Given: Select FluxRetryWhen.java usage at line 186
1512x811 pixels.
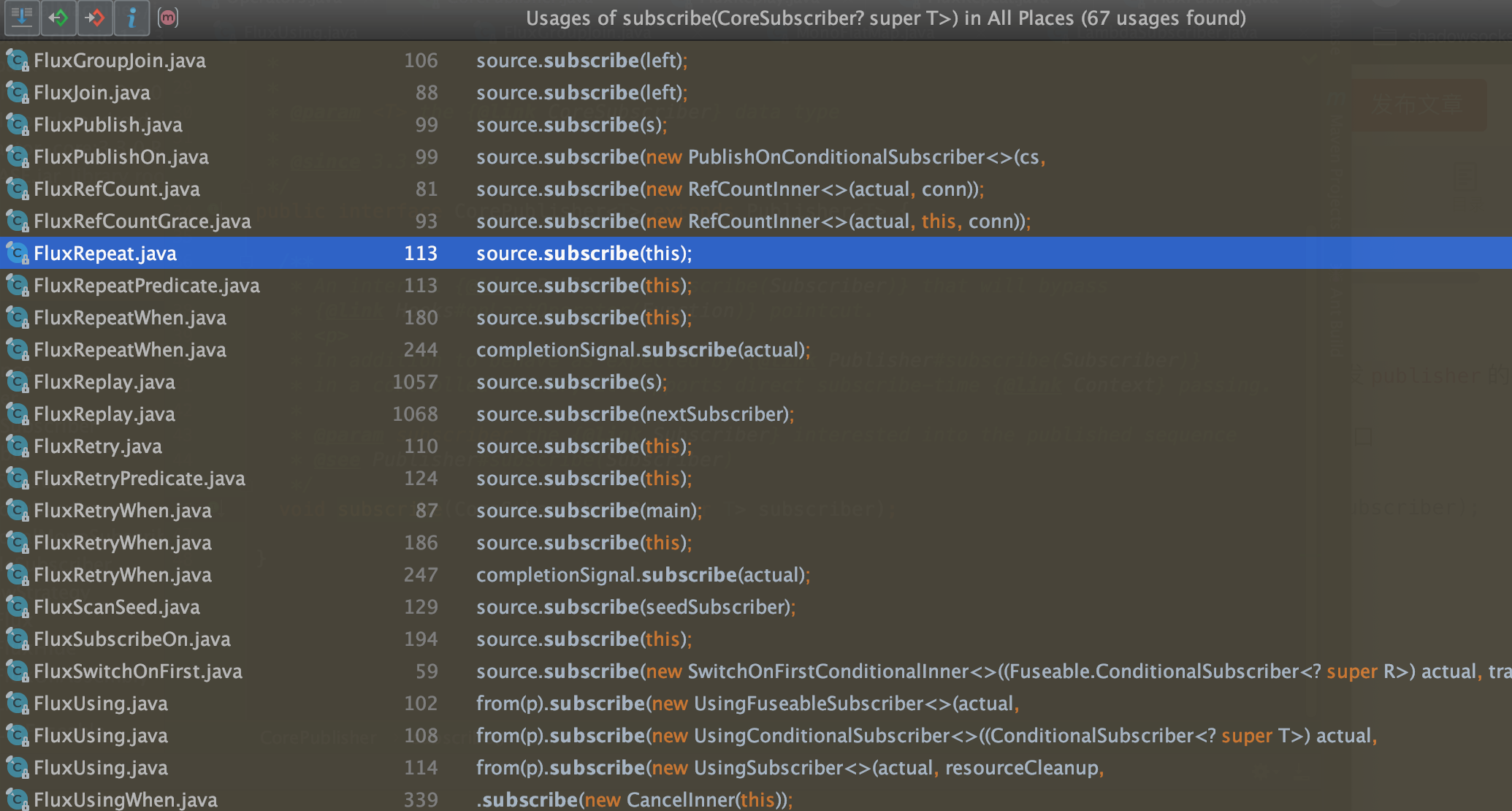Looking at the screenshot, I should [756, 543].
